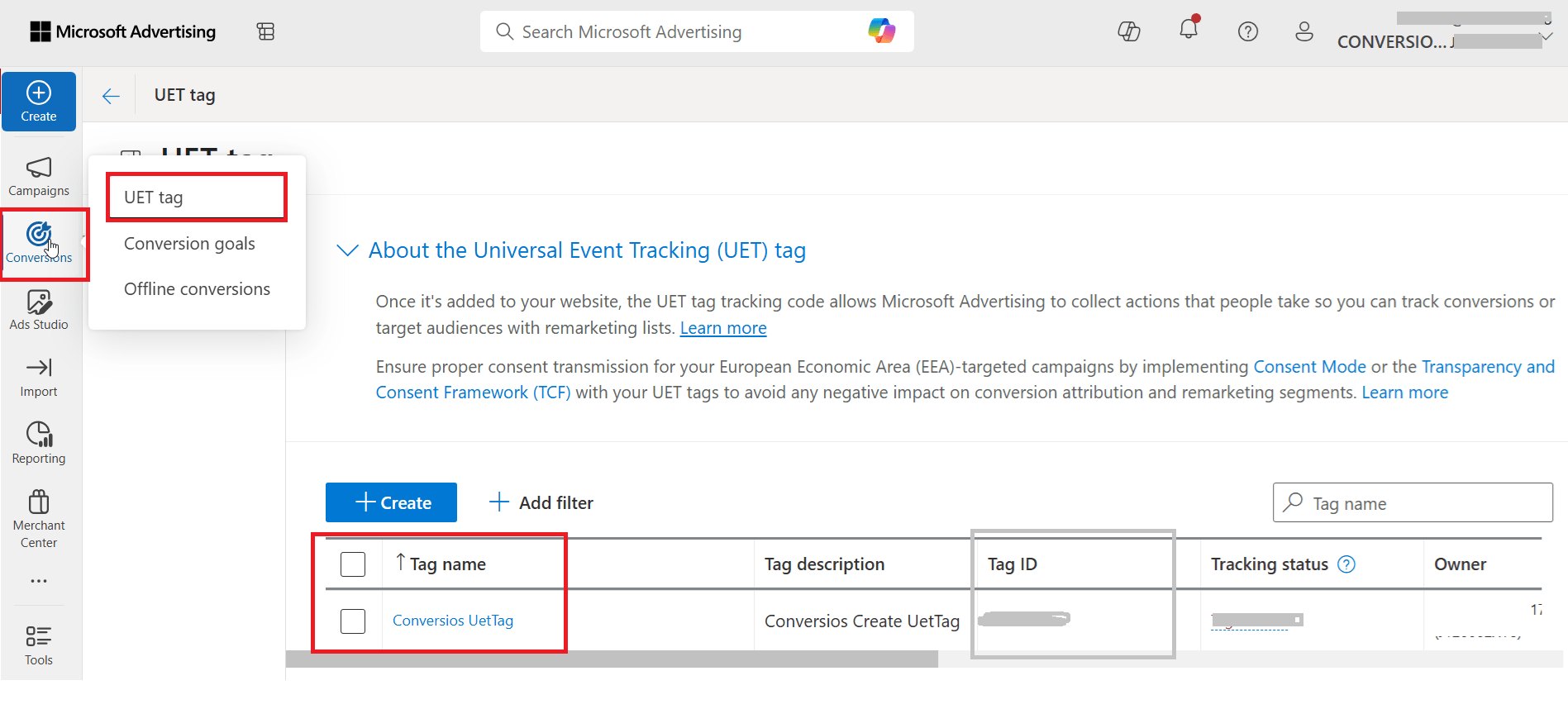Open the Consent Mode link
Viewport: 1568px width, 728px height.
tap(1309, 367)
